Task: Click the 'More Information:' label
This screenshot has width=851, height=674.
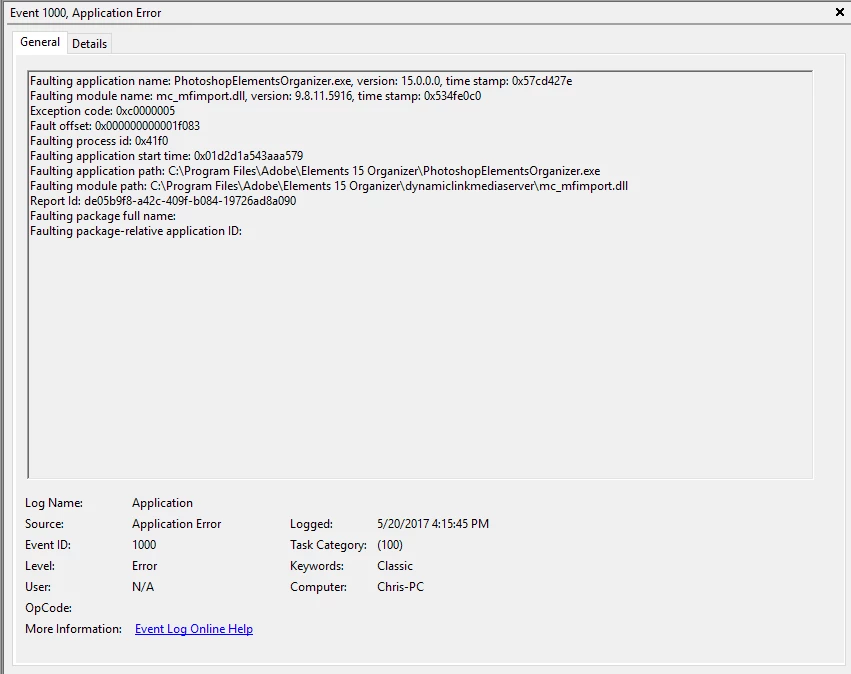Action: [x=73, y=628]
